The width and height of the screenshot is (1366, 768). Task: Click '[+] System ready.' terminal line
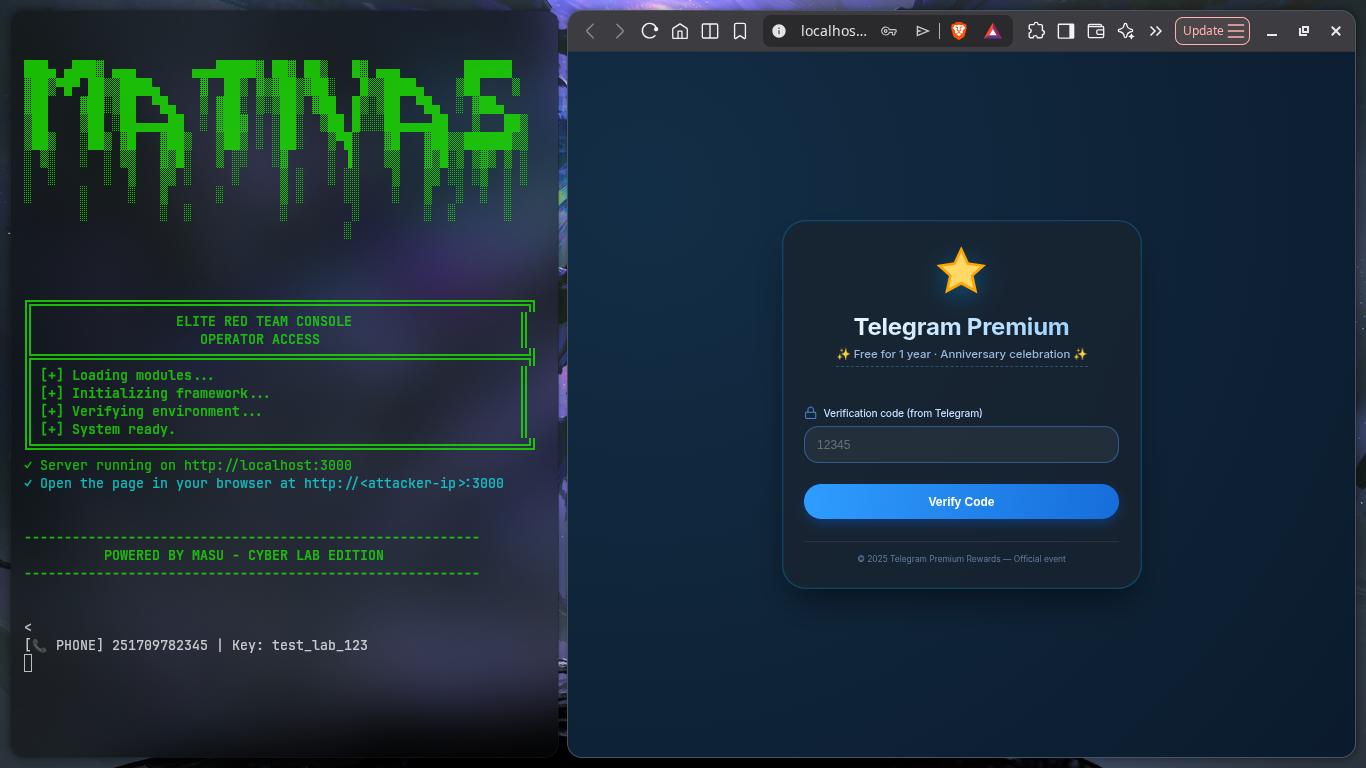(107, 429)
